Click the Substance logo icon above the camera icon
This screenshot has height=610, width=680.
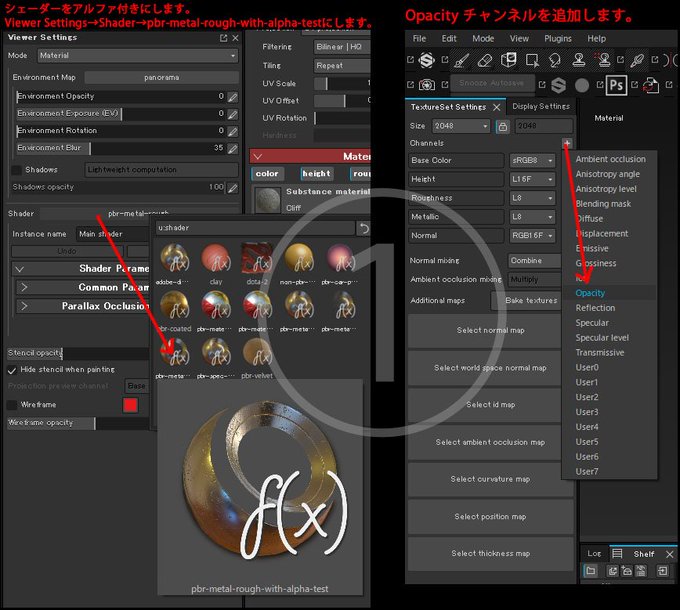coord(427,60)
